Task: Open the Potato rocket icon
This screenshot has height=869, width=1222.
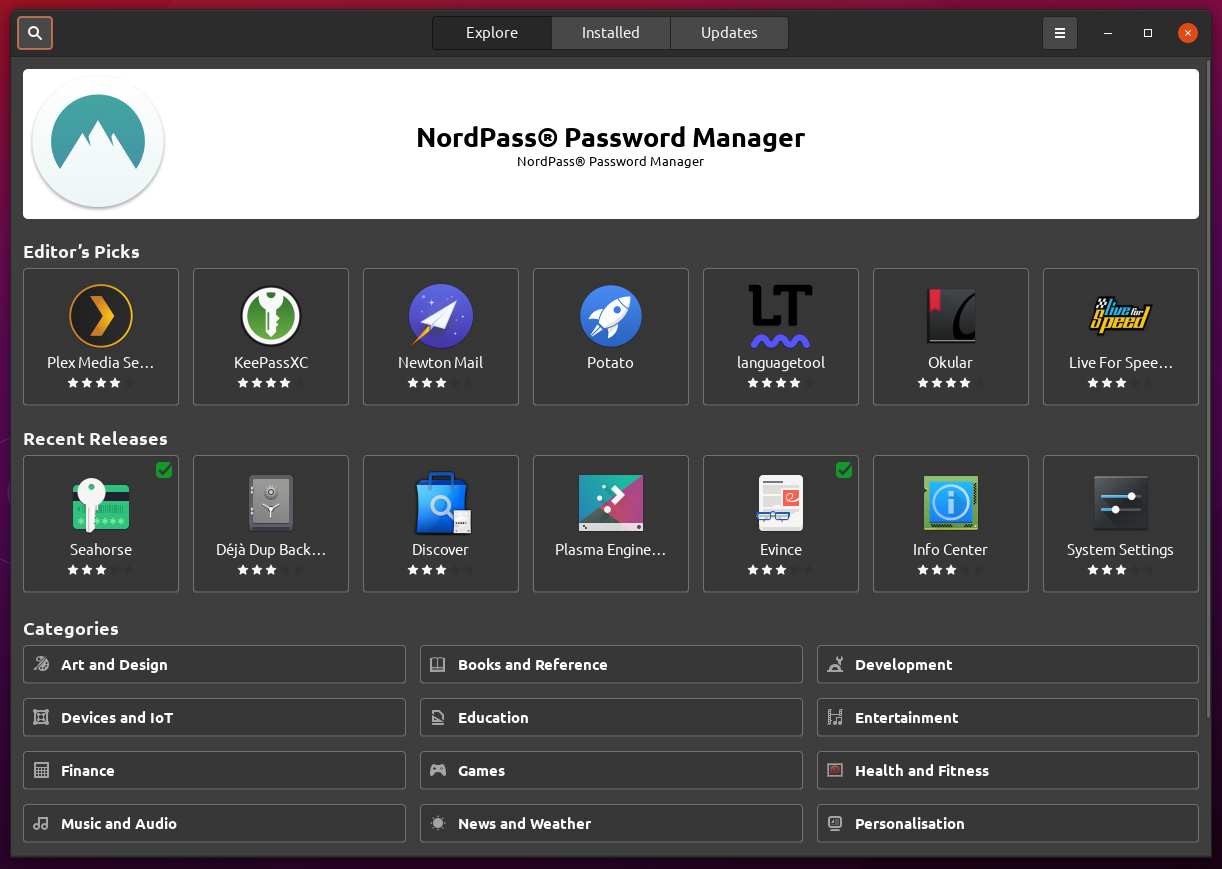Action: [611, 316]
